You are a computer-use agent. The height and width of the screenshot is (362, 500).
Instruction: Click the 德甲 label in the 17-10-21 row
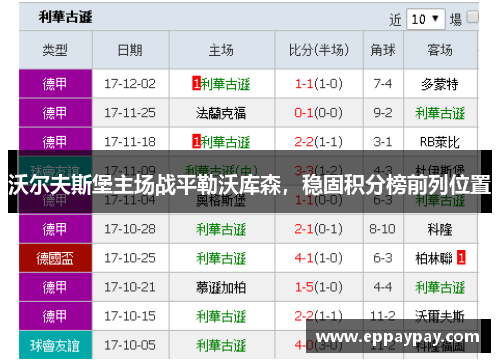[x=55, y=287]
